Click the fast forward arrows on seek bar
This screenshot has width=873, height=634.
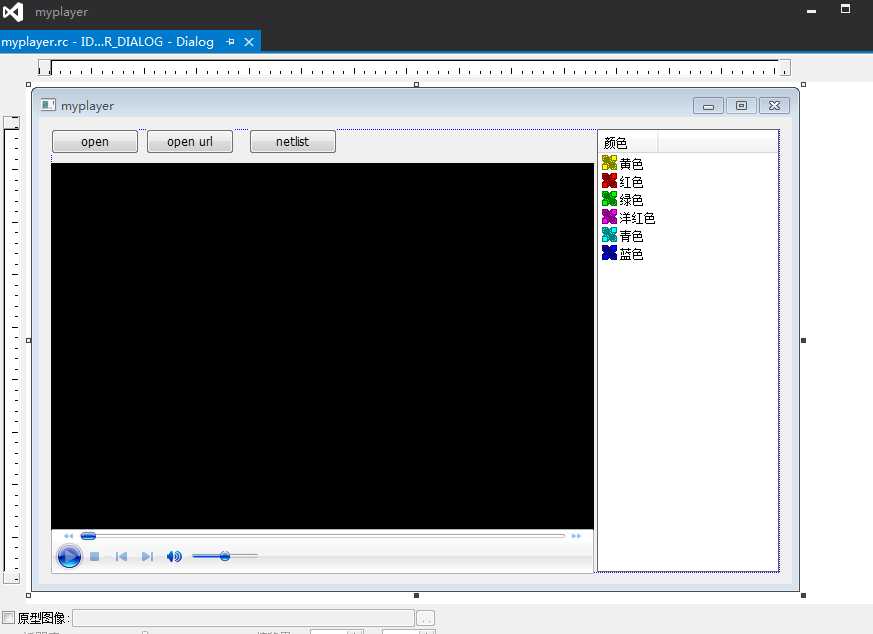(576, 535)
